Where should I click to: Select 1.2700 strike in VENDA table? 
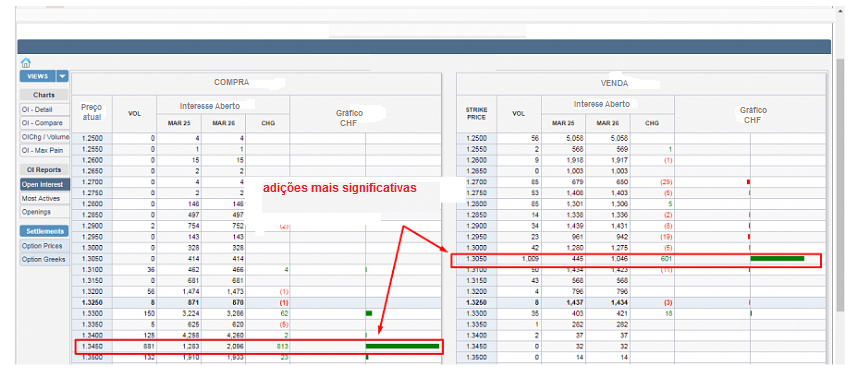pyautogui.click(x=477, y=182)
